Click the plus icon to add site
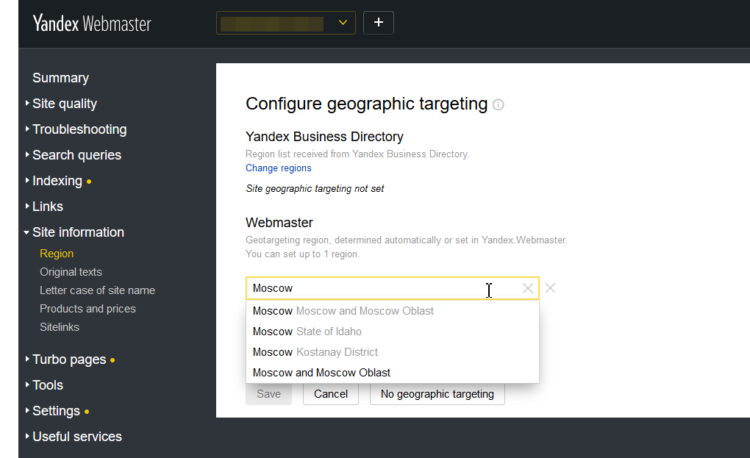750x458 pixels. [378, 22]
